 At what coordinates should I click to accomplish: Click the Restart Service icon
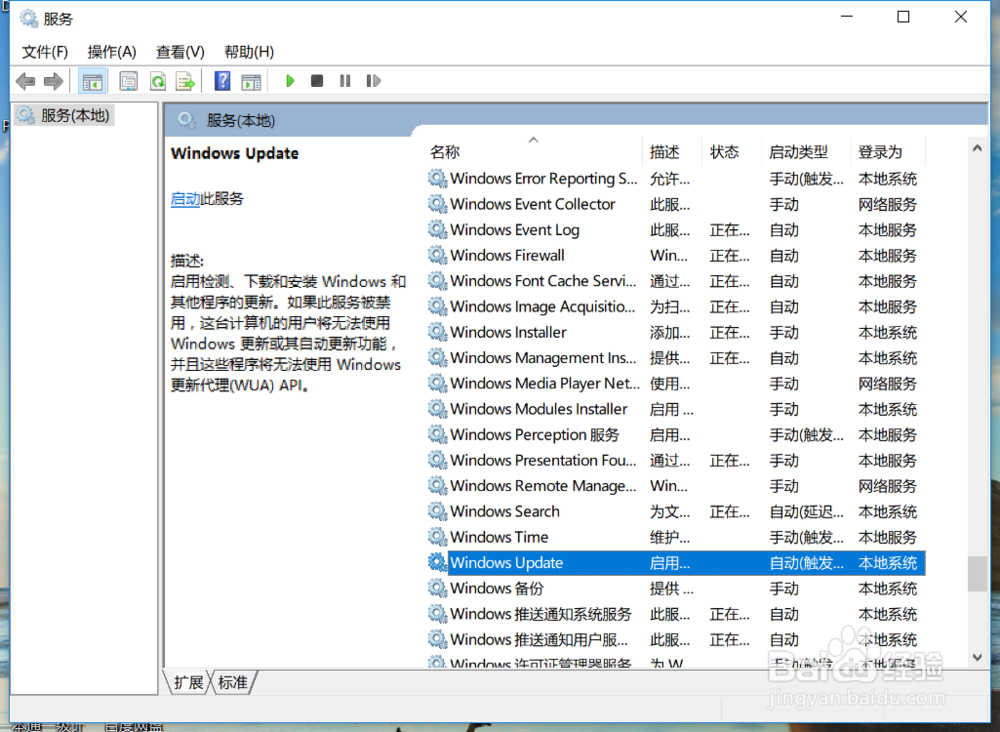(x=374, y=81)
